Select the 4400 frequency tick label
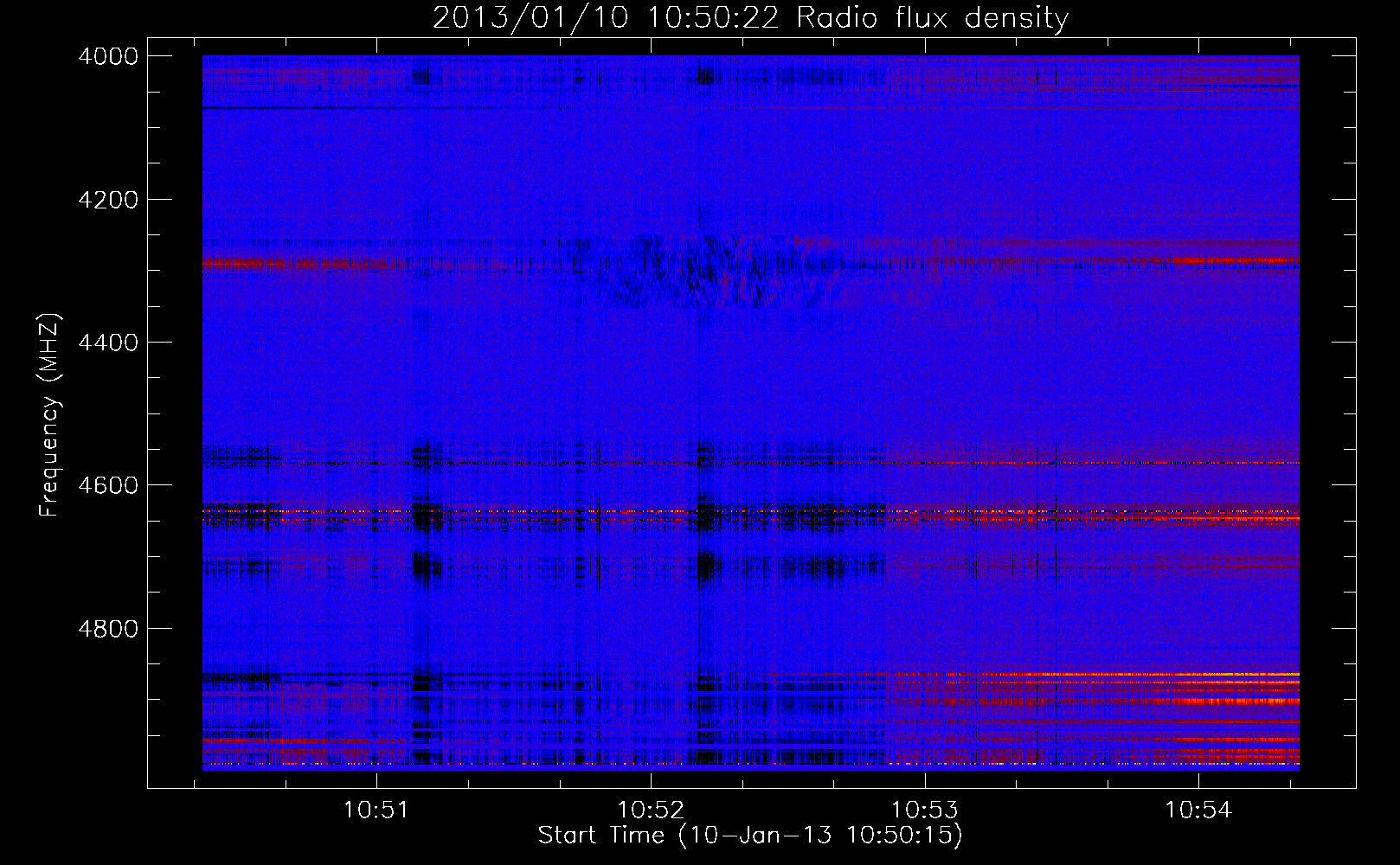Viewport: 1400px width, 865px height. [x=108, y=343]
